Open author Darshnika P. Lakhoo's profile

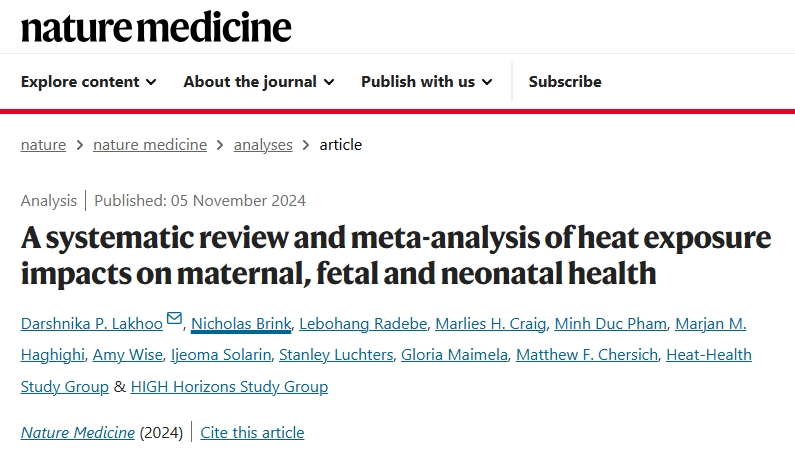click(x=92, y=323)
